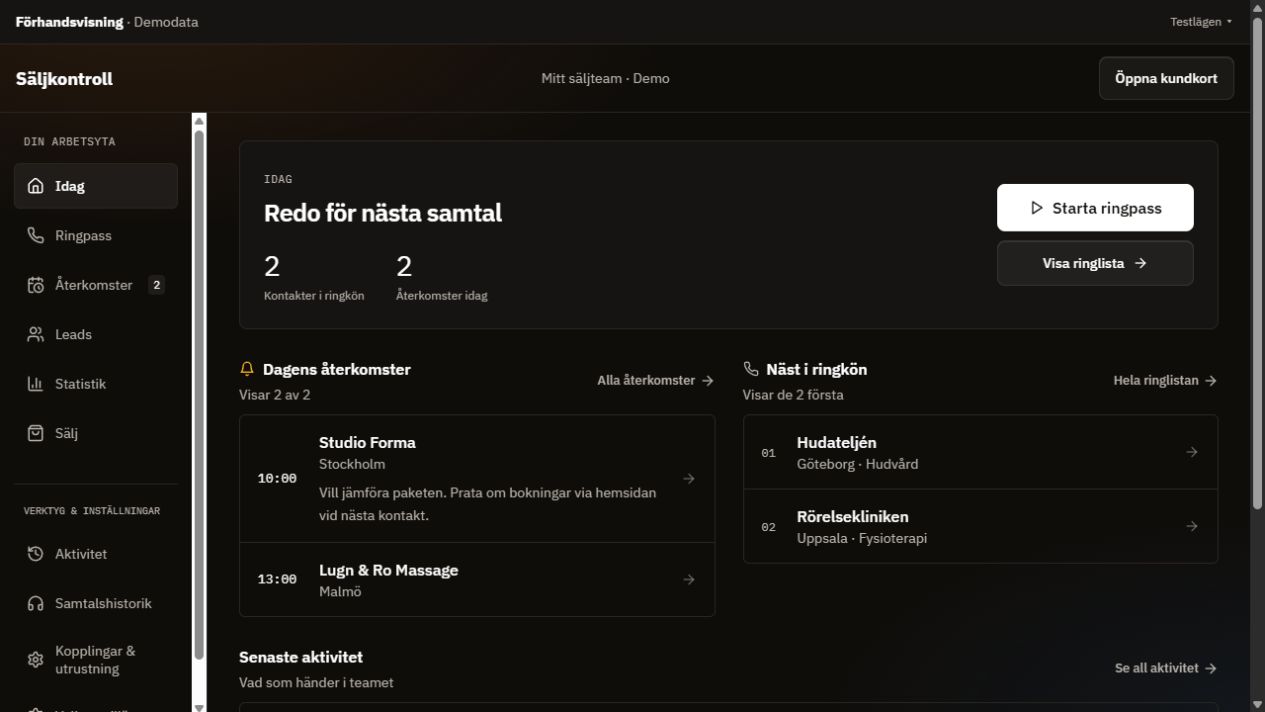This screenshot has width=1265, height=712.
Task: Click the 'Återkomster idag' count label
Action: [442, 296]
